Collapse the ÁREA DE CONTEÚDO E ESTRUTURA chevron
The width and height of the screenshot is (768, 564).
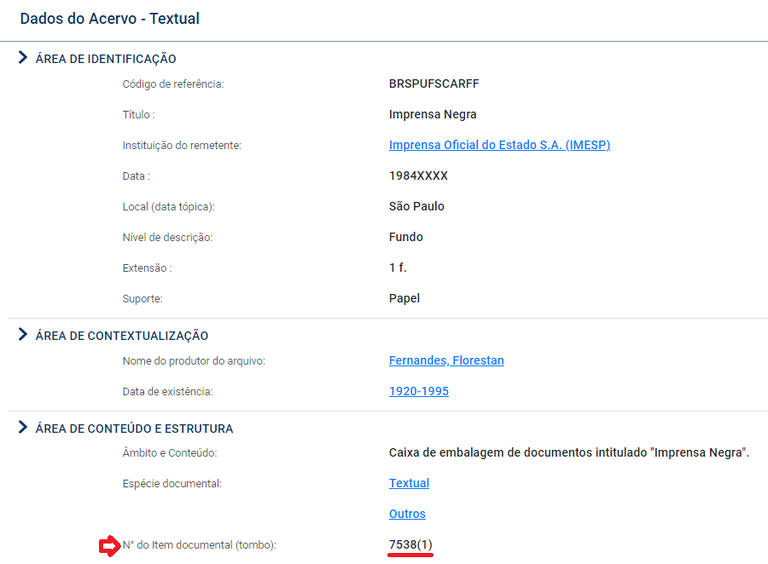point(23,427)
